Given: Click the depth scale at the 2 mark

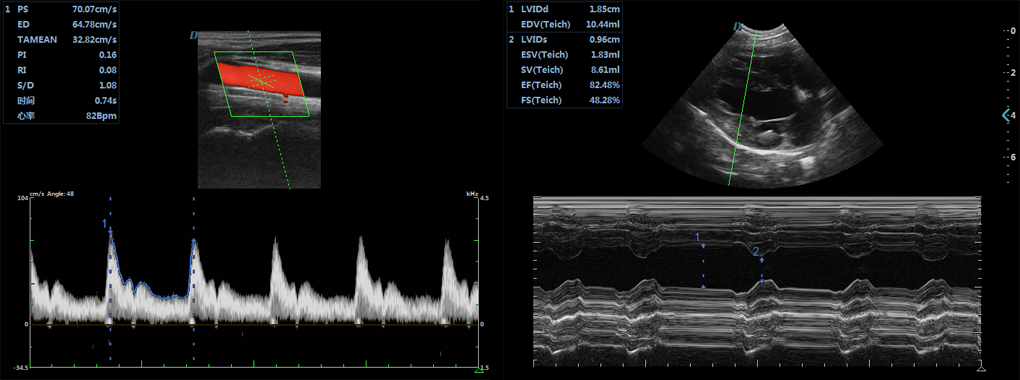Looking at the screenshot, I should [1012, 72].
